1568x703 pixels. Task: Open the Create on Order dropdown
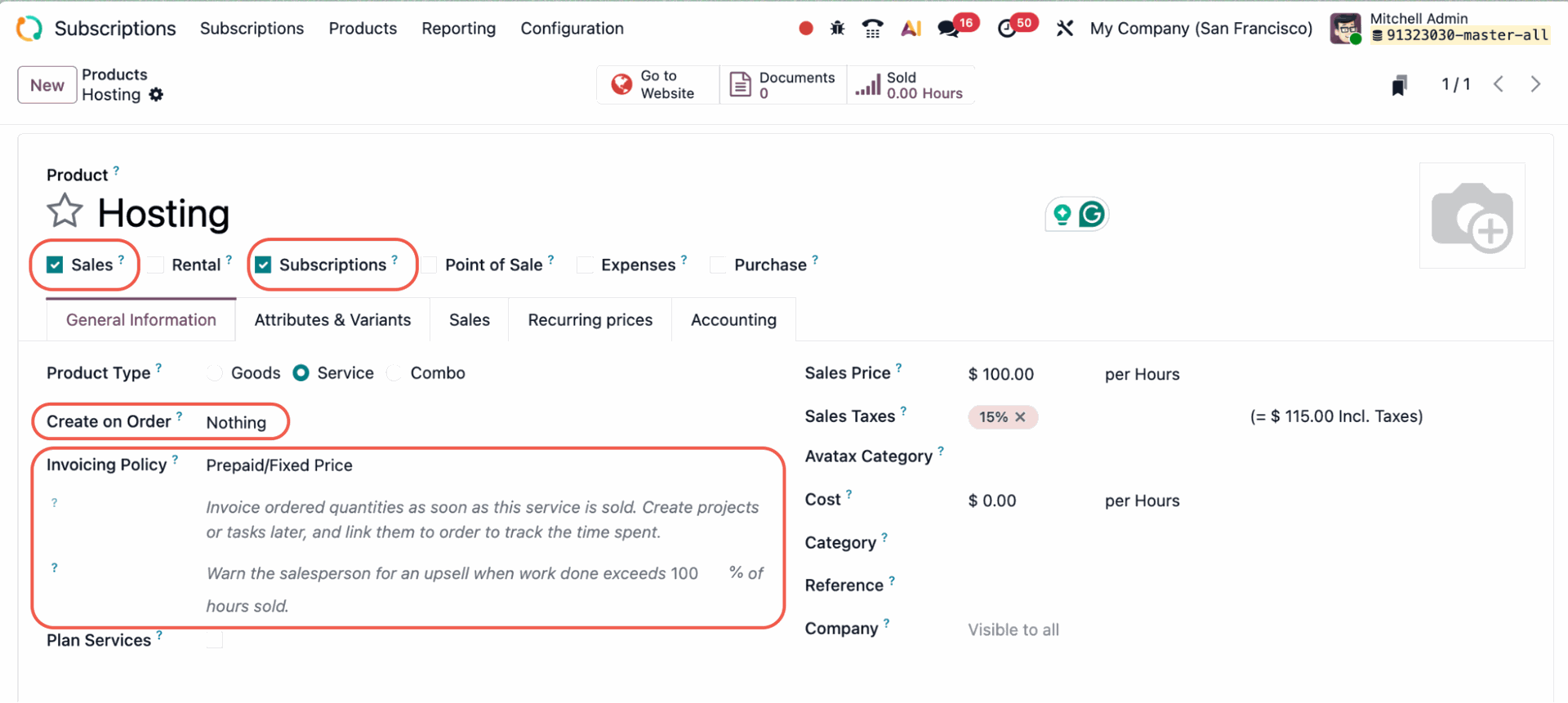[236, 423]
